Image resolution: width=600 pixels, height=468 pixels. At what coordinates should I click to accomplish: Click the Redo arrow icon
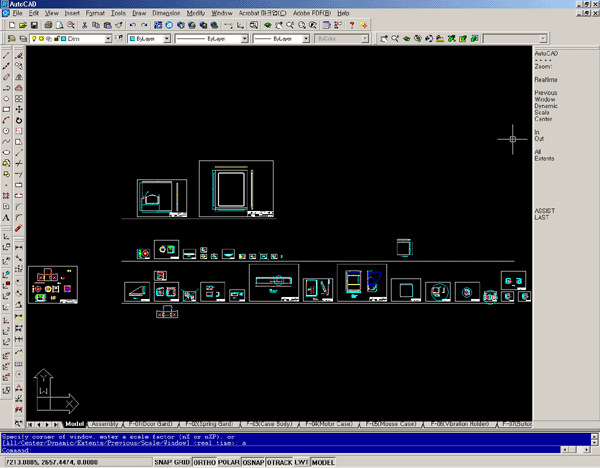coord(144,25)
